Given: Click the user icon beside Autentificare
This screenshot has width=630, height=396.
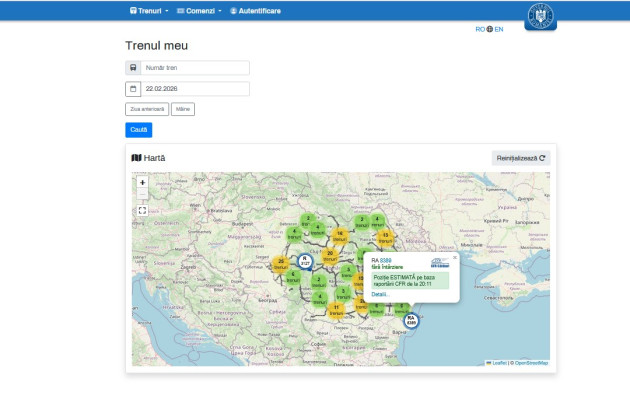Looking at the screenshot, I should (x=233, y=11).
